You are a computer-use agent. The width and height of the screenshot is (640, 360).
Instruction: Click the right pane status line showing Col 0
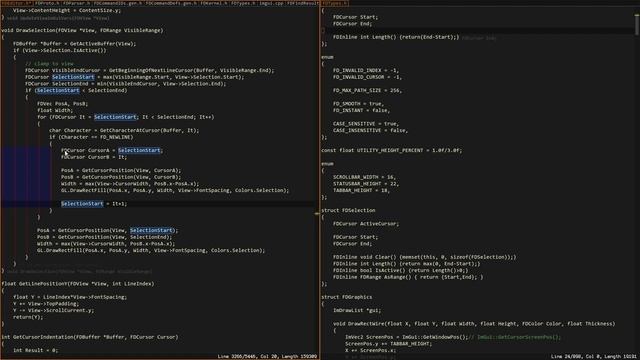pos(593,357)
